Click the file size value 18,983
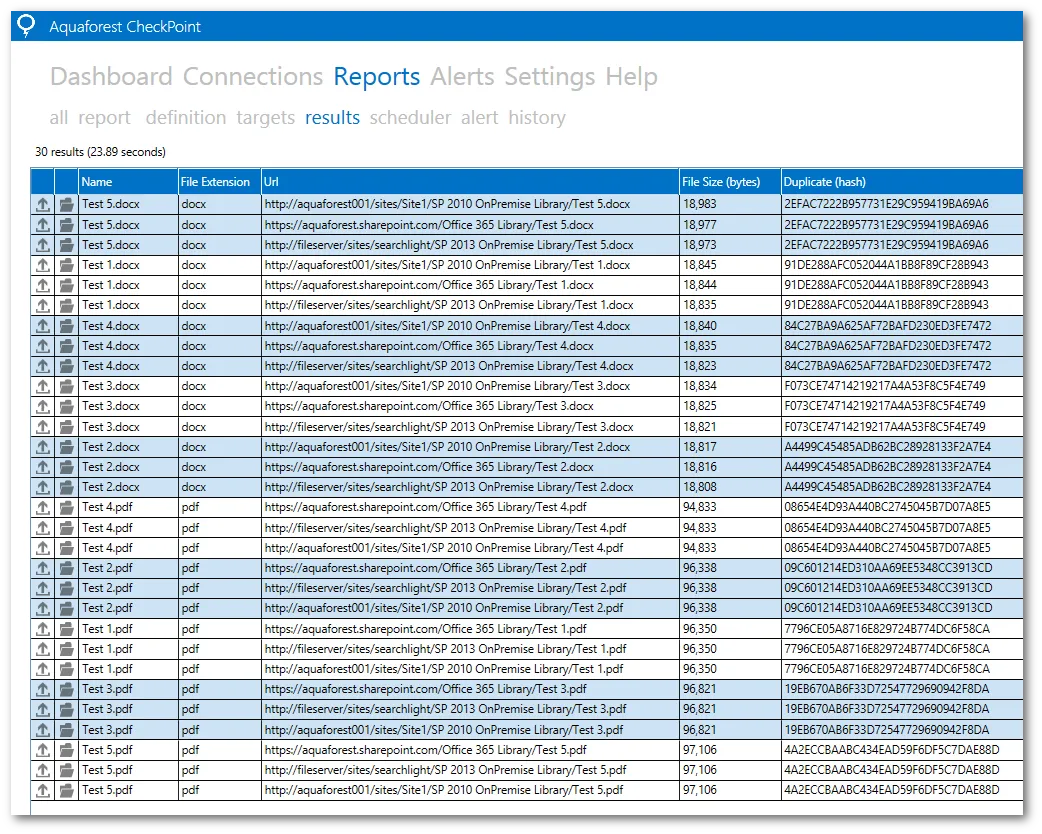This screenshot has width=1042, height=834. (700, 204)
